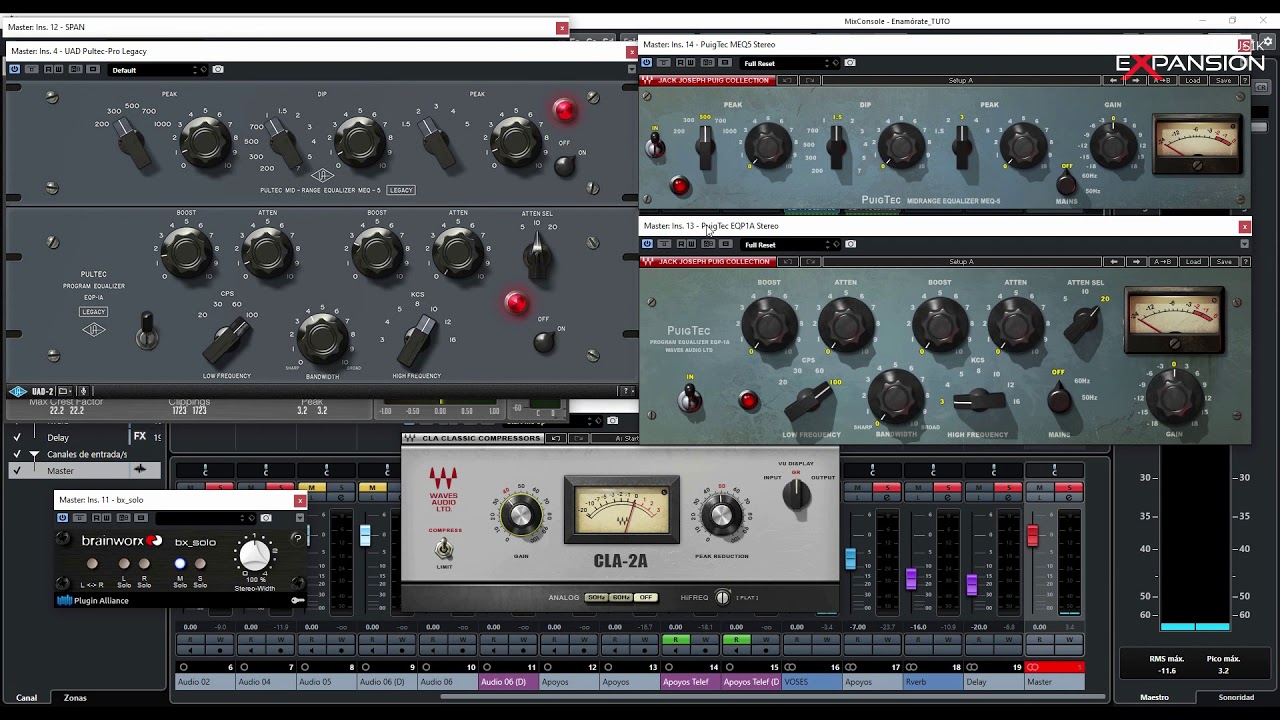Click Save button in PuigTec MEQ5
Screen dimensions: 1280x720
point(1224,80)
